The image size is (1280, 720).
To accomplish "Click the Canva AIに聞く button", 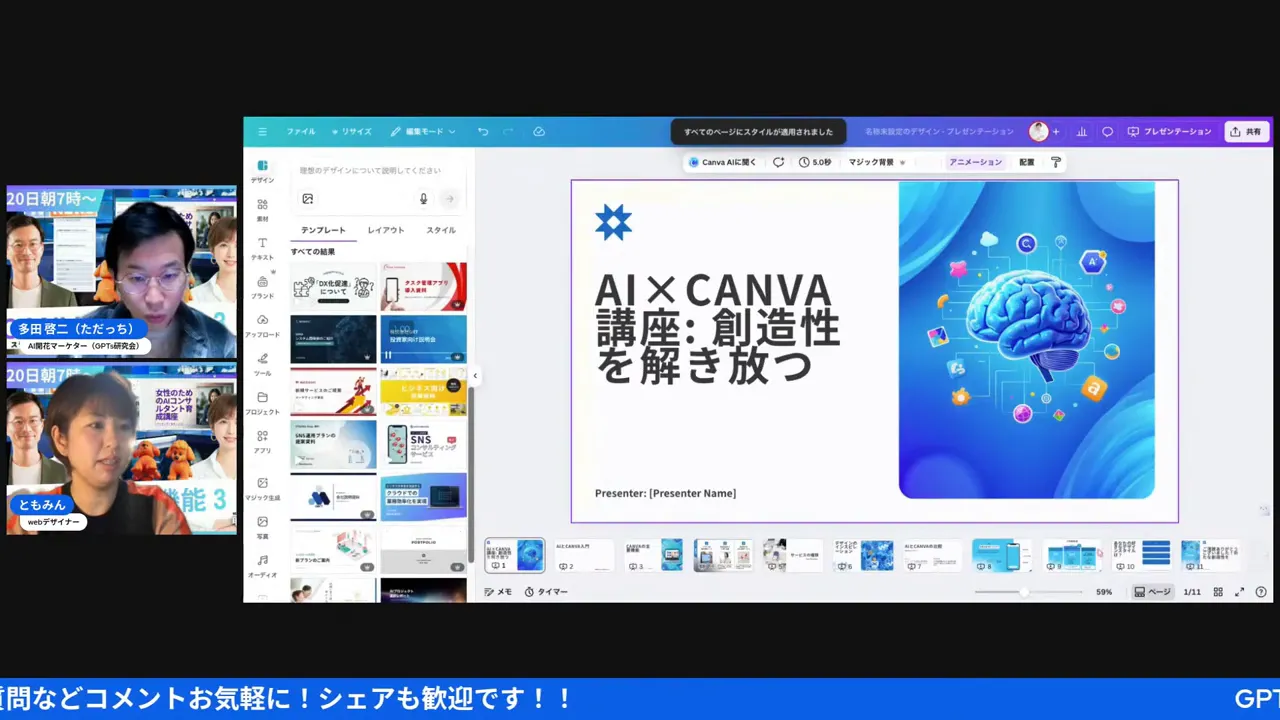I will point(722,162).
